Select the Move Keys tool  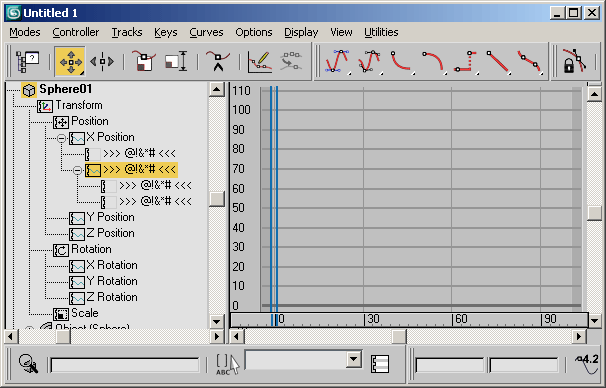pyautogui.click(x=70, y=61)
